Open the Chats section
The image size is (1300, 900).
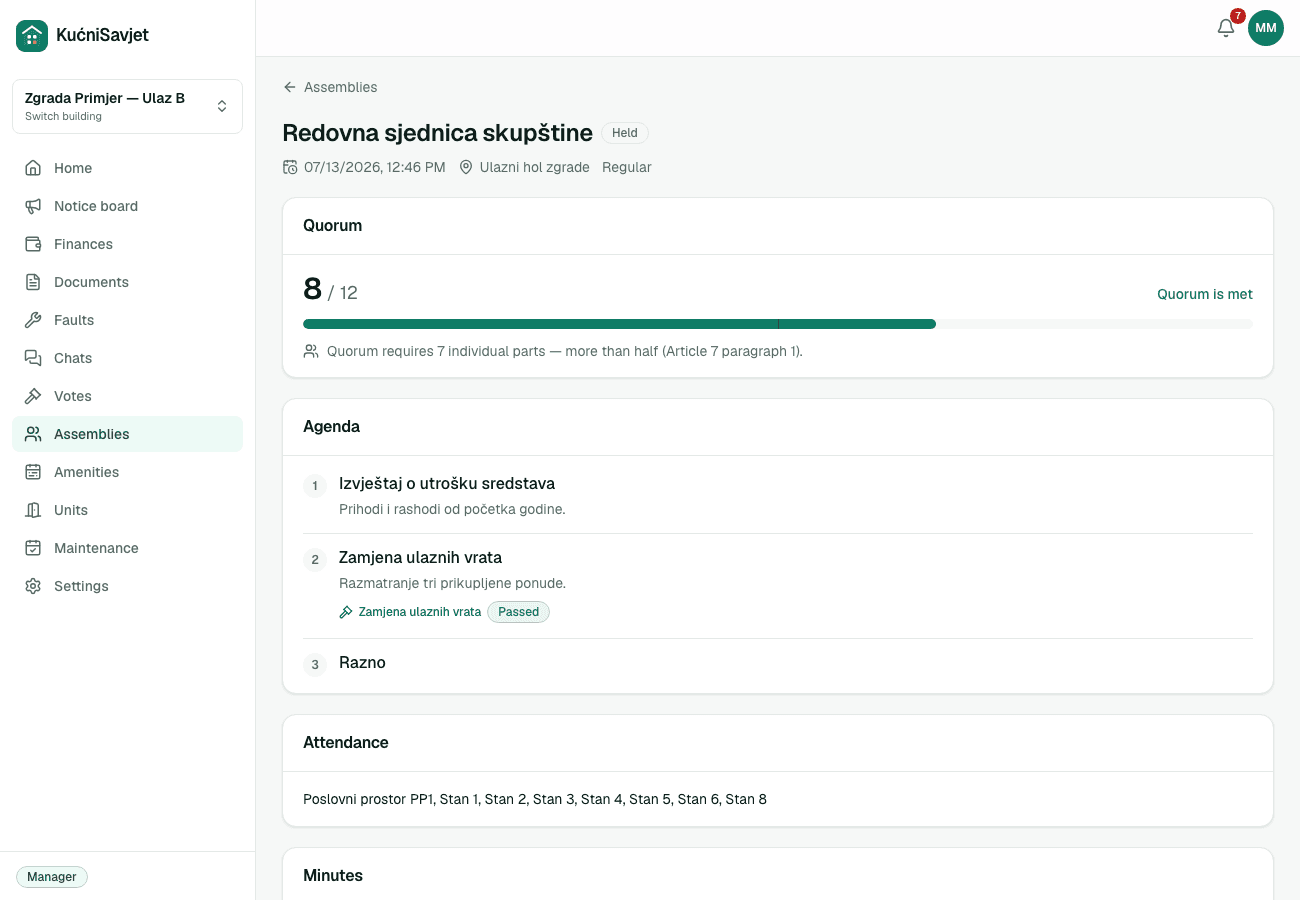tap(127, 358)
